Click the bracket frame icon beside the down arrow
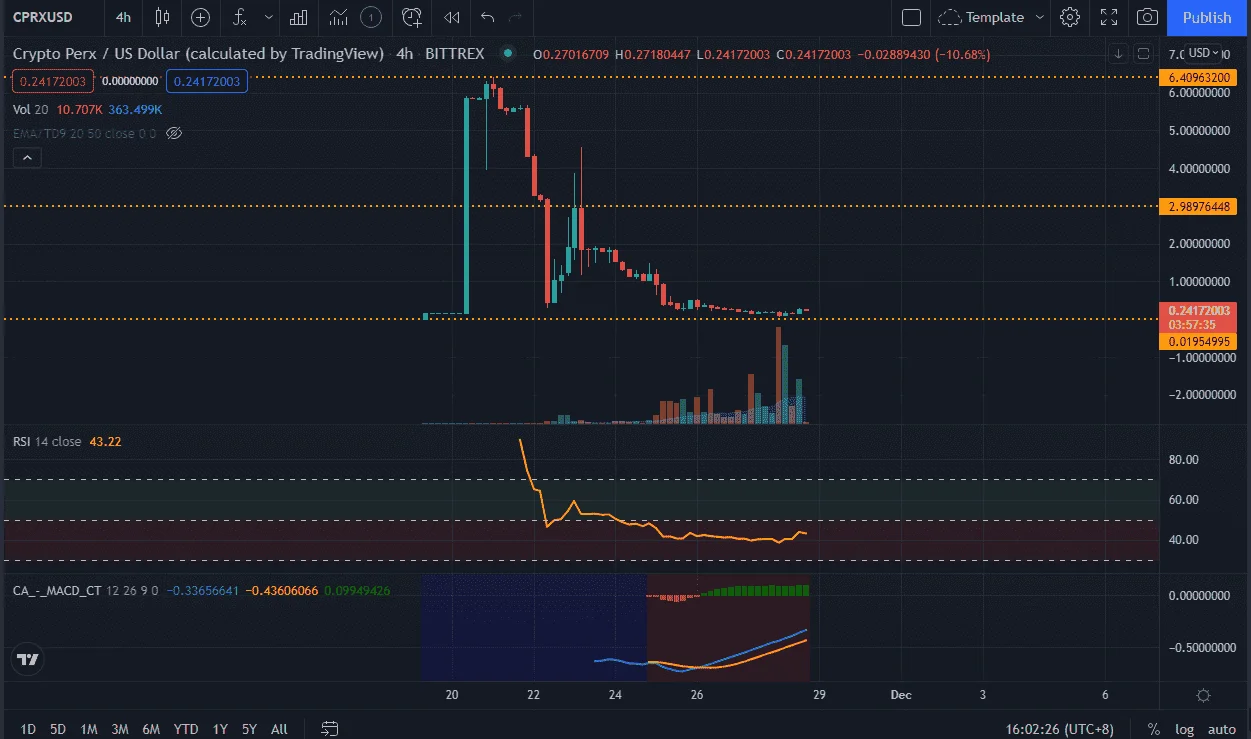Screen dimensions: 1251x739 coord(1143,53)
